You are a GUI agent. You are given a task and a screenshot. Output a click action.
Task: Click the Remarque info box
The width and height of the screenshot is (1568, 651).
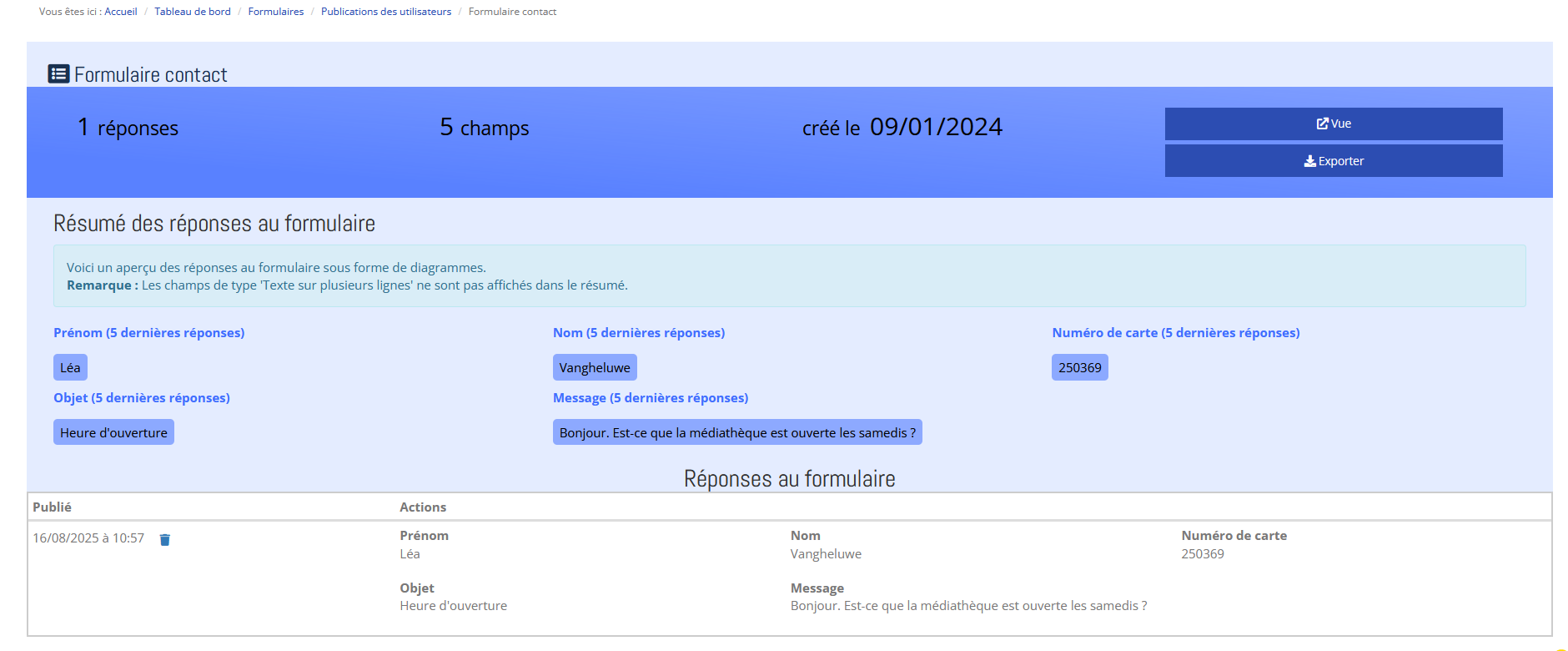(789, 276)
